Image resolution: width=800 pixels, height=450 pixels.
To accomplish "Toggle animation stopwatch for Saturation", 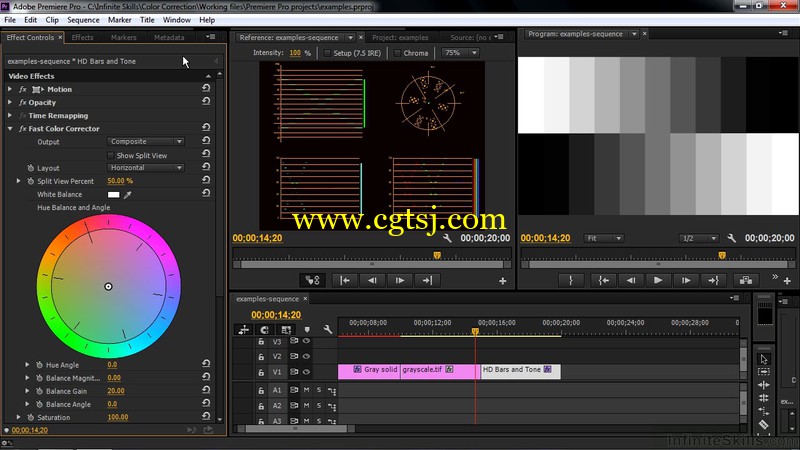I will point(31,417).
